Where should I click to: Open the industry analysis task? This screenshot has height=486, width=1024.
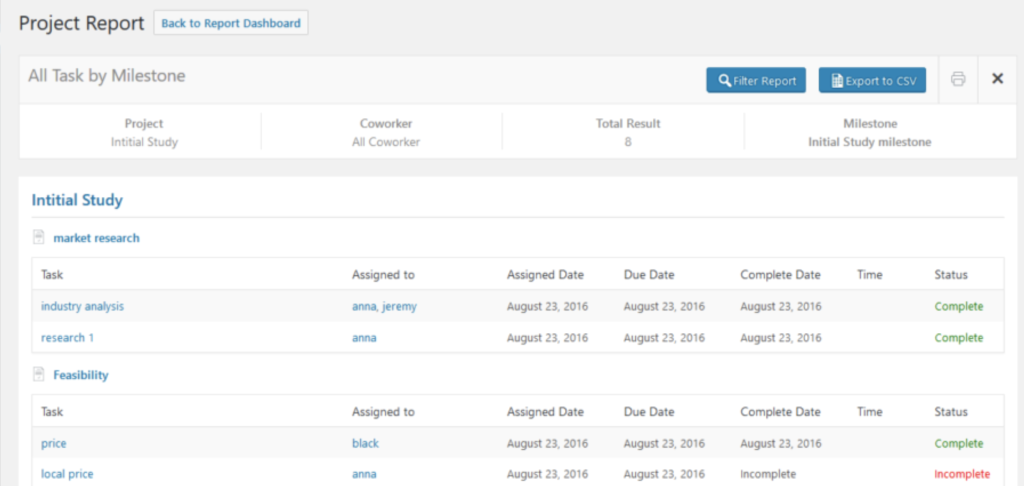pyautogui.click(x=82, y=306)
